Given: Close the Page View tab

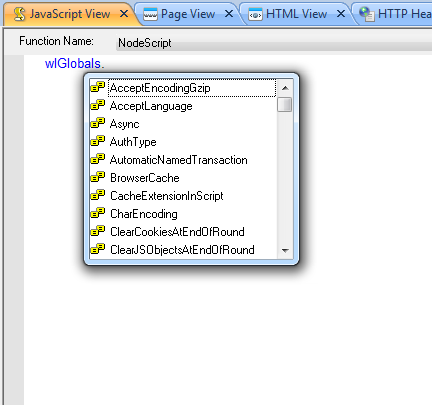Looking at the screenshot, I should pos(229,14).
